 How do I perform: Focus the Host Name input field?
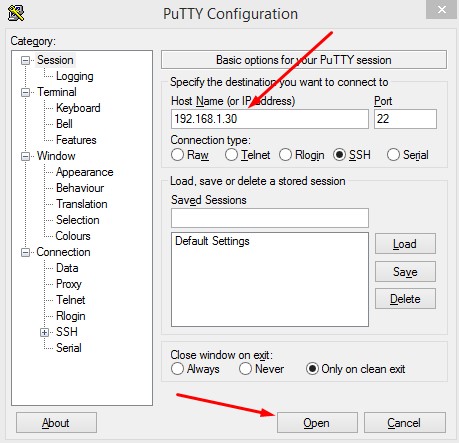270,119
